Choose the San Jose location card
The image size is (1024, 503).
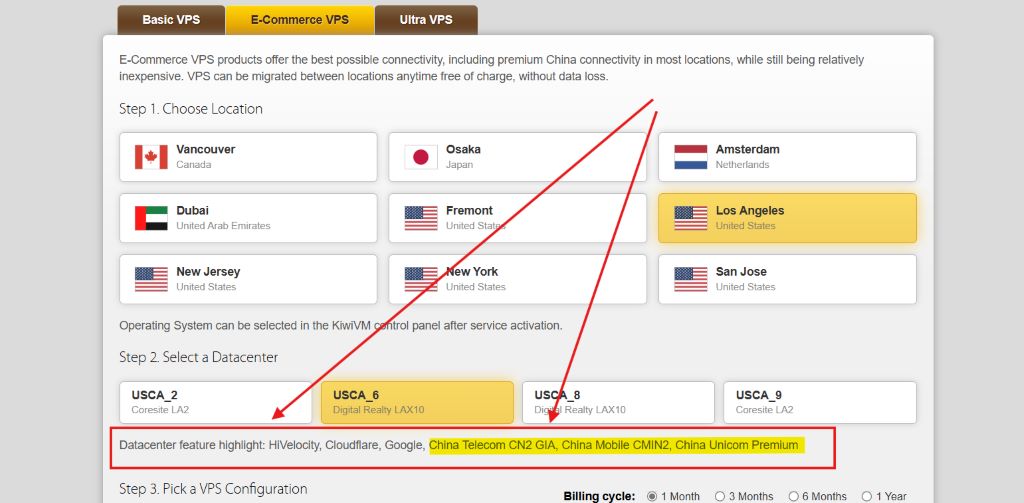787,279
